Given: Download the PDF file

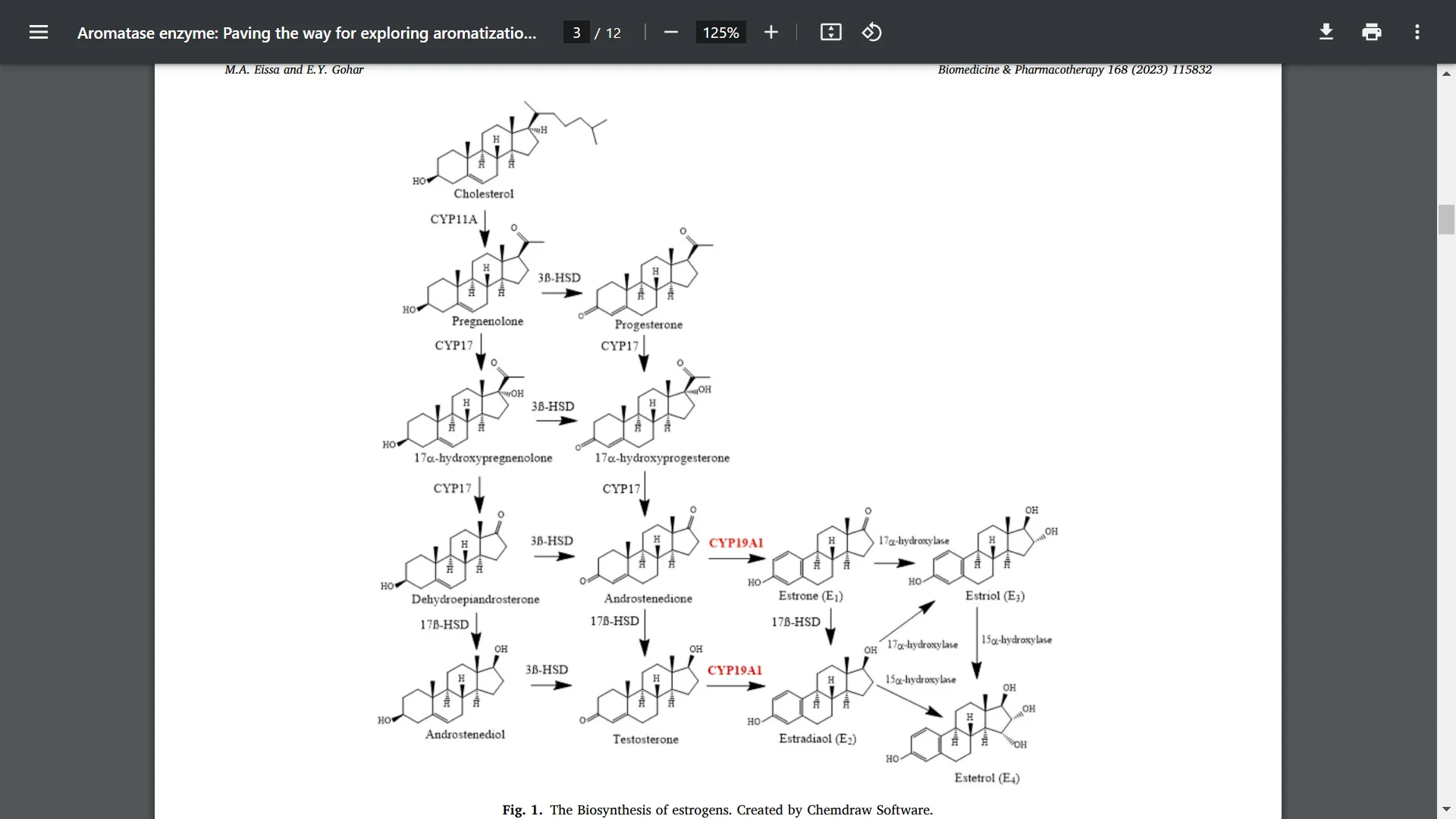Looking at the screenshot, I should 1326,32.
